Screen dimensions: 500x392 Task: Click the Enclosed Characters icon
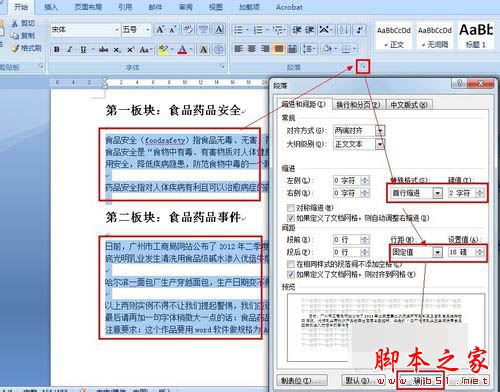tap(219, 50)
